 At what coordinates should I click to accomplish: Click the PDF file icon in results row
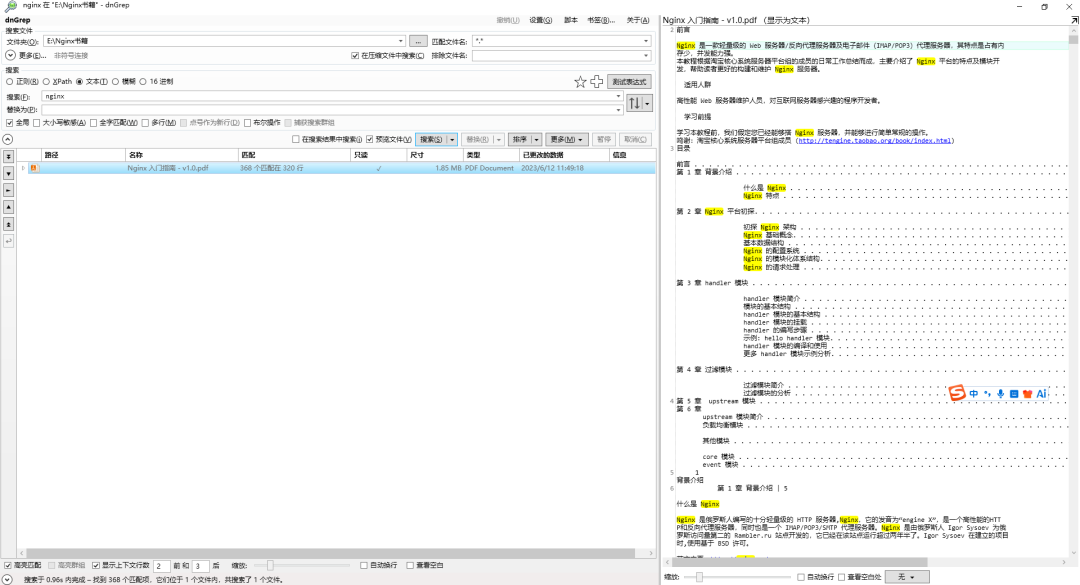(x=33, y=168)
